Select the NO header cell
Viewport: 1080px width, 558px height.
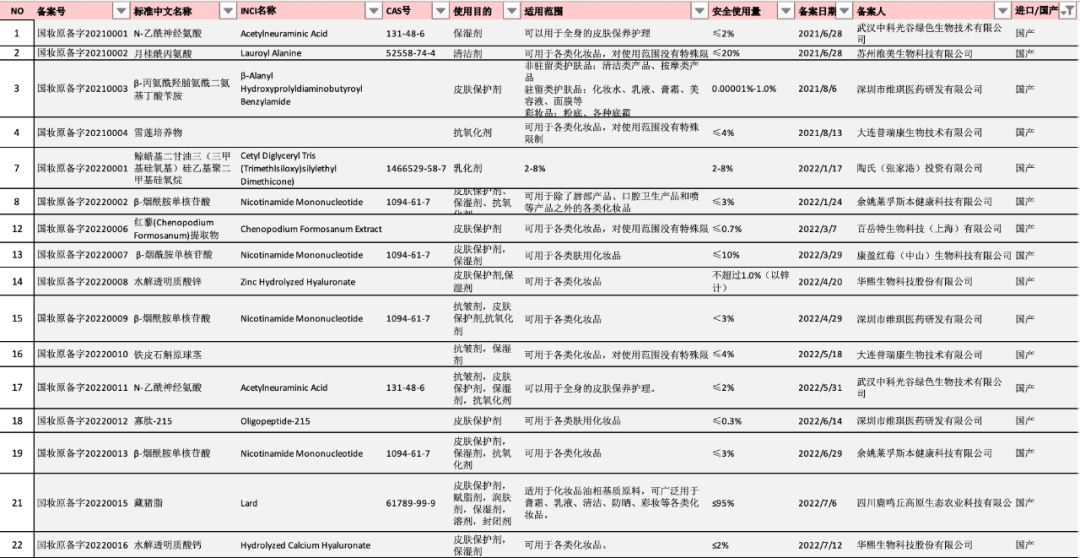17,10
